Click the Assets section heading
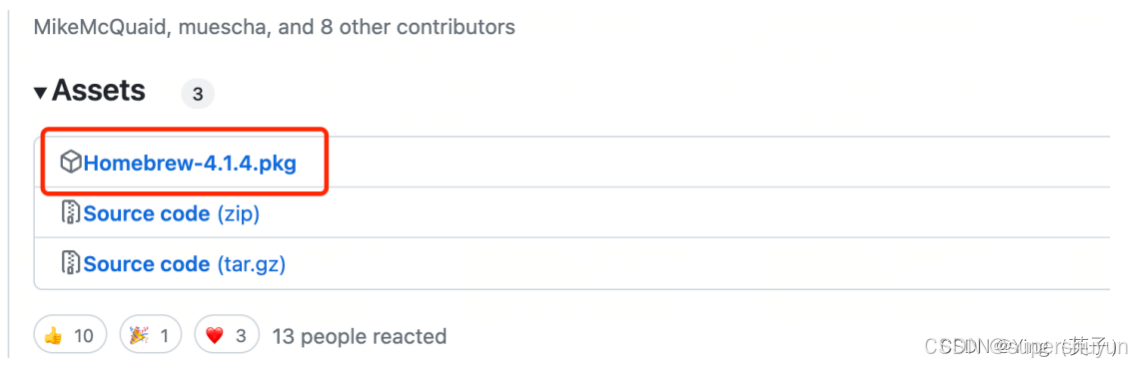1132x366 pixels. tap(98, 91)
